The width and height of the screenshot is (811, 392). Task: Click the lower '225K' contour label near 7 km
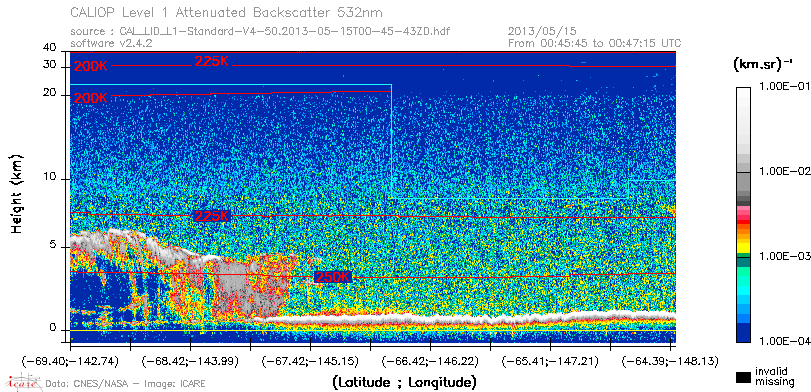(212, 216)
